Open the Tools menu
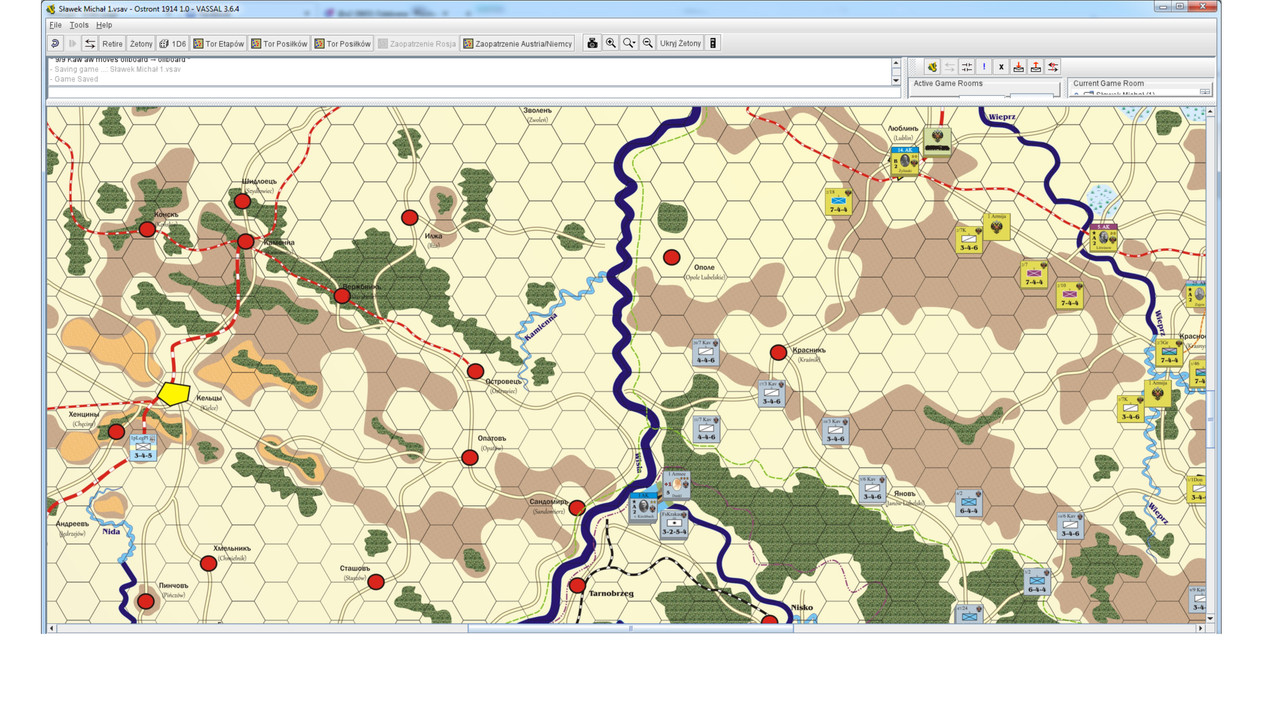This screenshot has height=709, width=1280. [79, 25]
